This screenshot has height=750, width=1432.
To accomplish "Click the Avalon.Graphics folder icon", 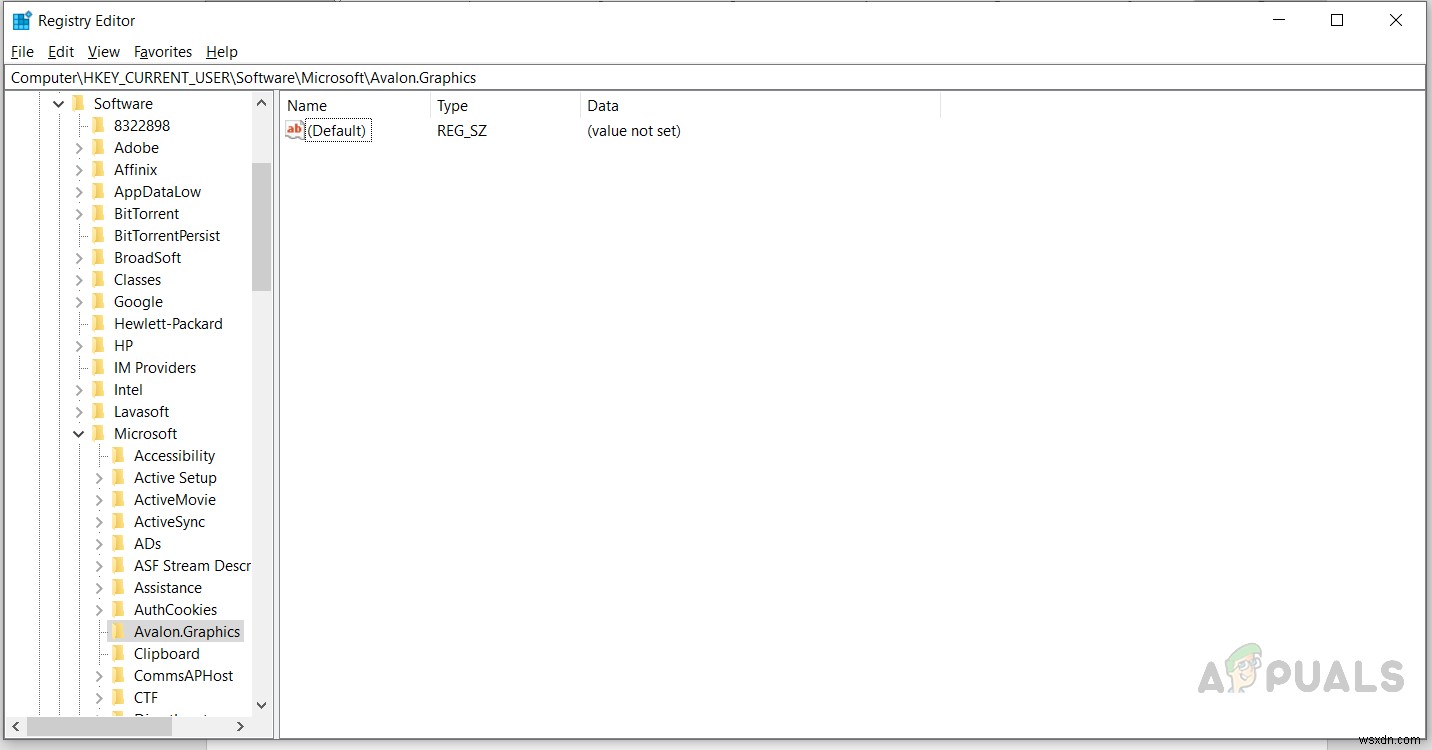I will (x=118, y=631).
